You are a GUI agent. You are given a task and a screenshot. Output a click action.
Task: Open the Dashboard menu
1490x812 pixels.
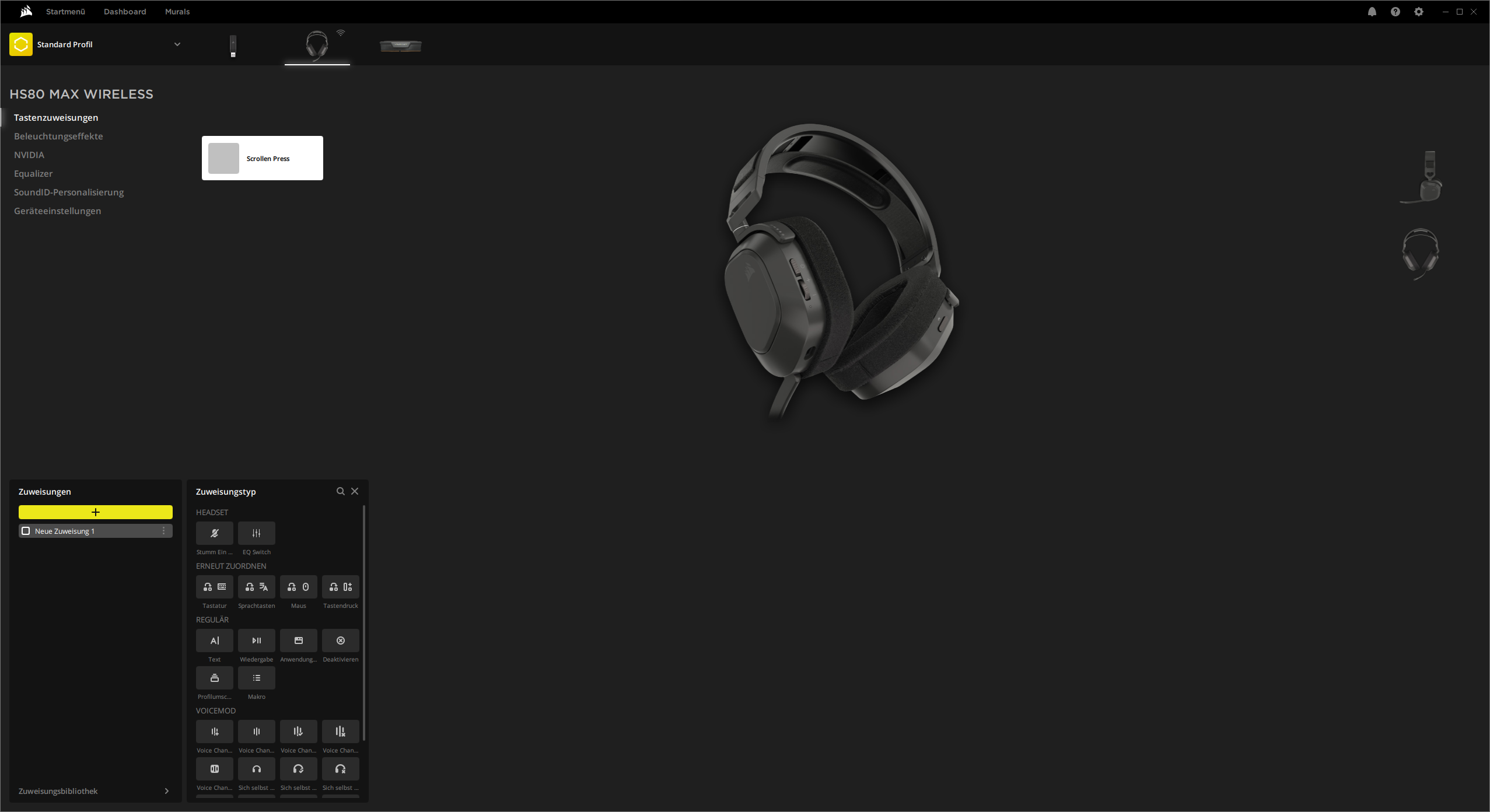(124, 11)
